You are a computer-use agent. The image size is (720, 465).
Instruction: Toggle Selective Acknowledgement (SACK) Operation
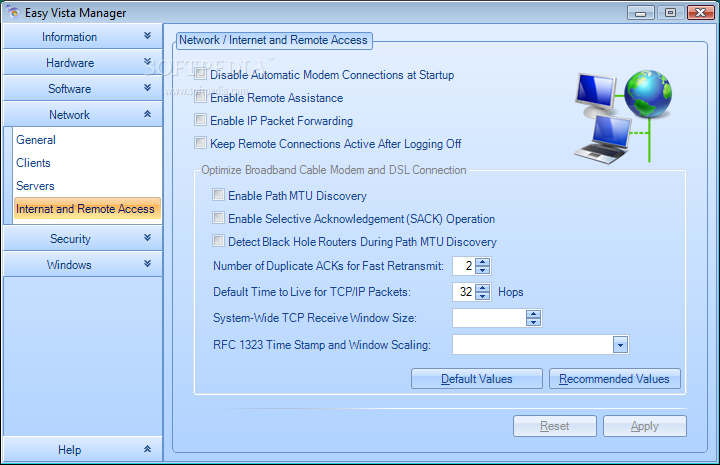pyautogui.click(x=218, y=218)
